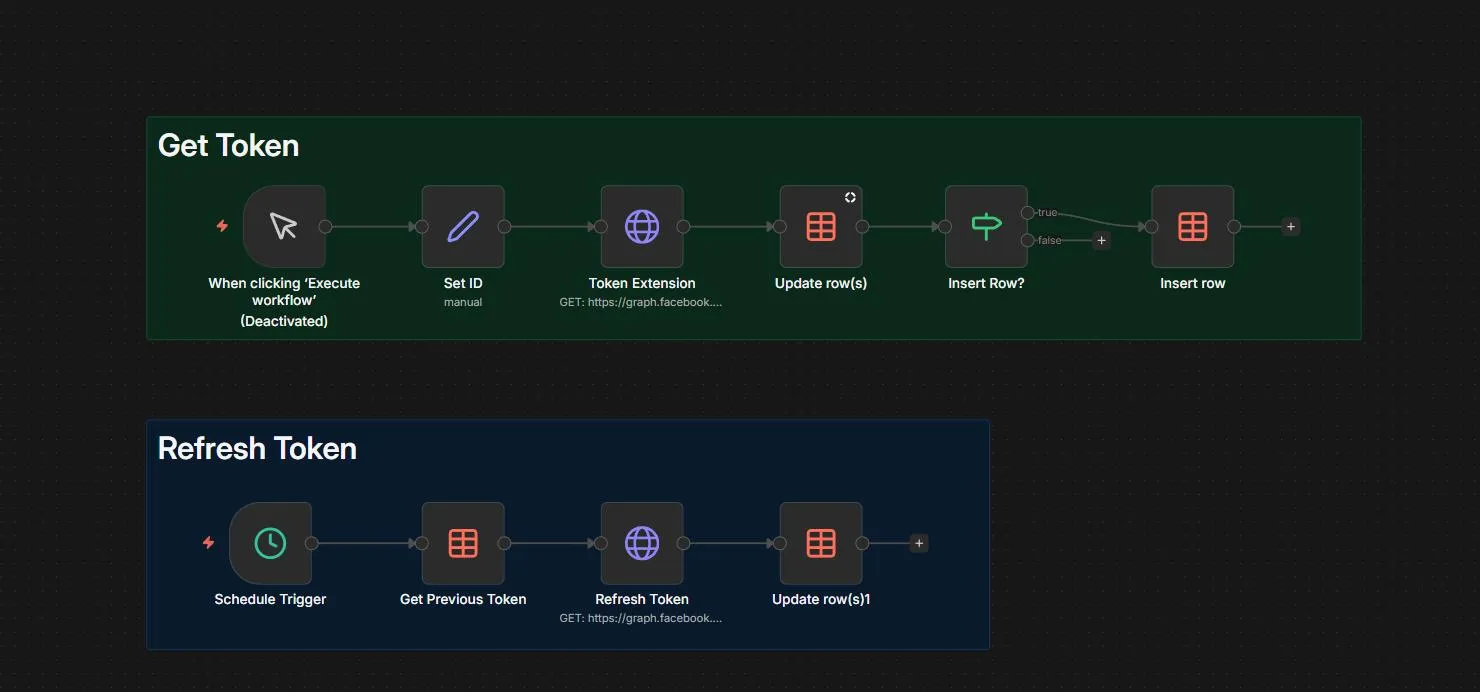This screenshot has height=692, width=1480.
Task: Open the Schedule Trigger clock node
Action: click(270, 544)
